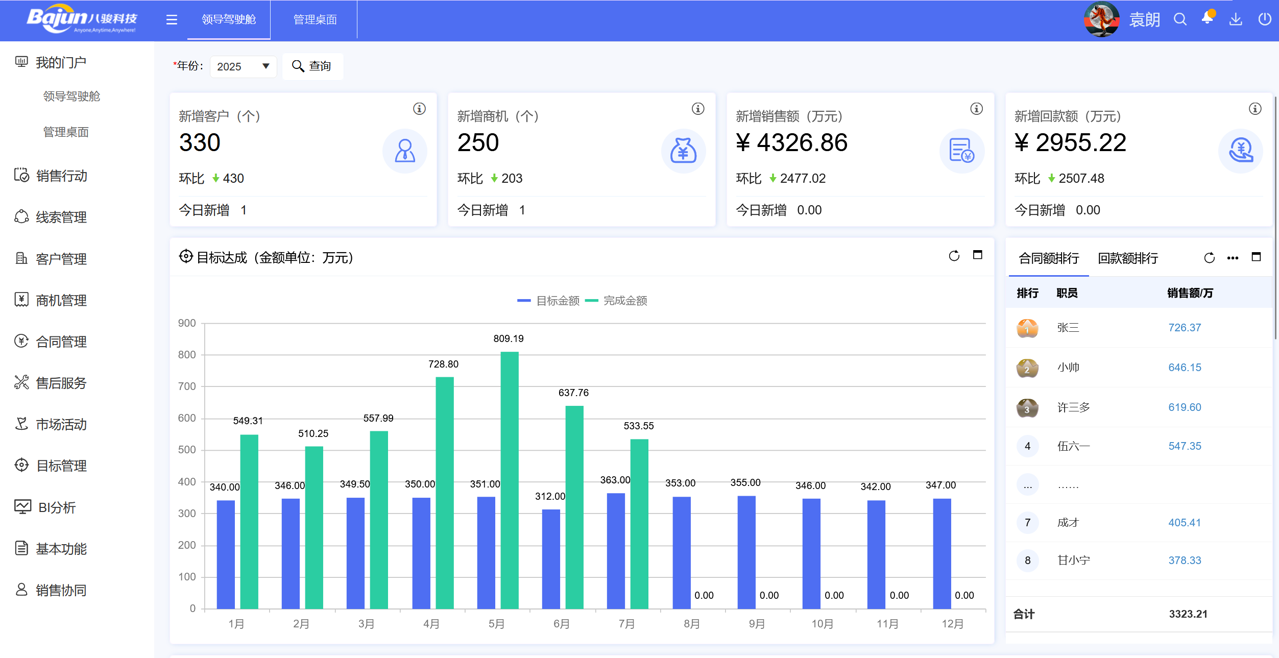The width and height of the screenshot is (1279, 658).
Task: Click the user avatar for 袁朗
Action: click(1101, 20)
